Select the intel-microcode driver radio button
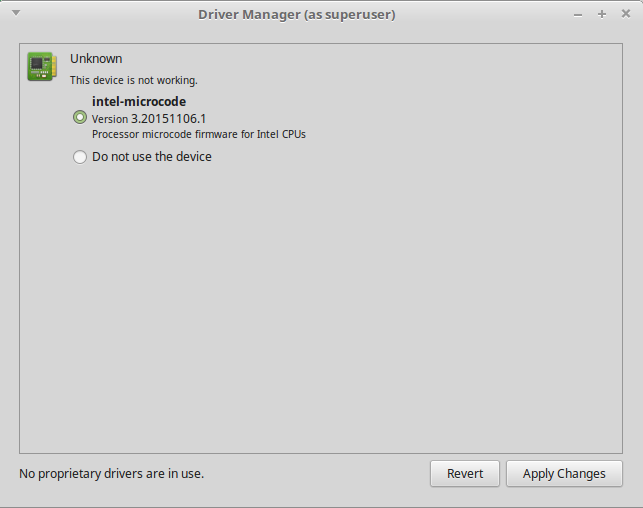Image resolution: width=643 pixels, height=508 pixels. point(80,117)
